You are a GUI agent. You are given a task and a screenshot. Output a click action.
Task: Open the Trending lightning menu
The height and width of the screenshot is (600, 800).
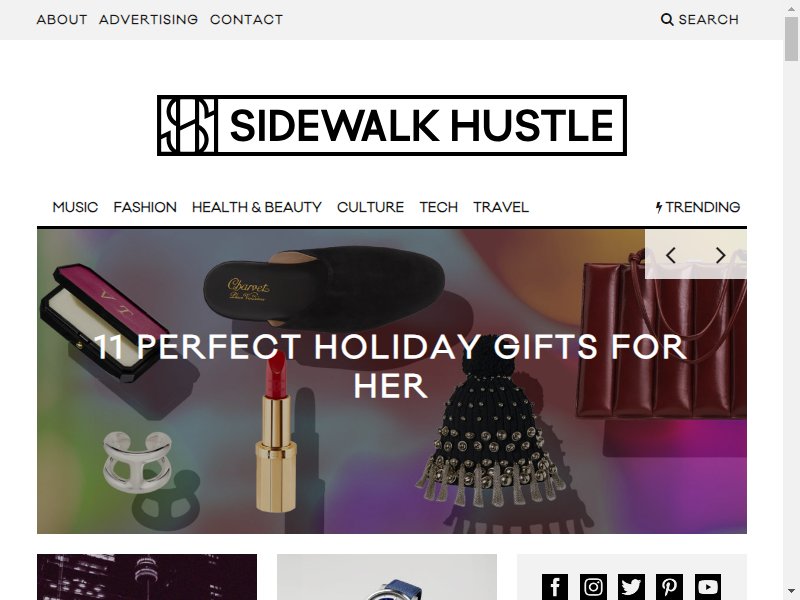[x=698, y=207]
